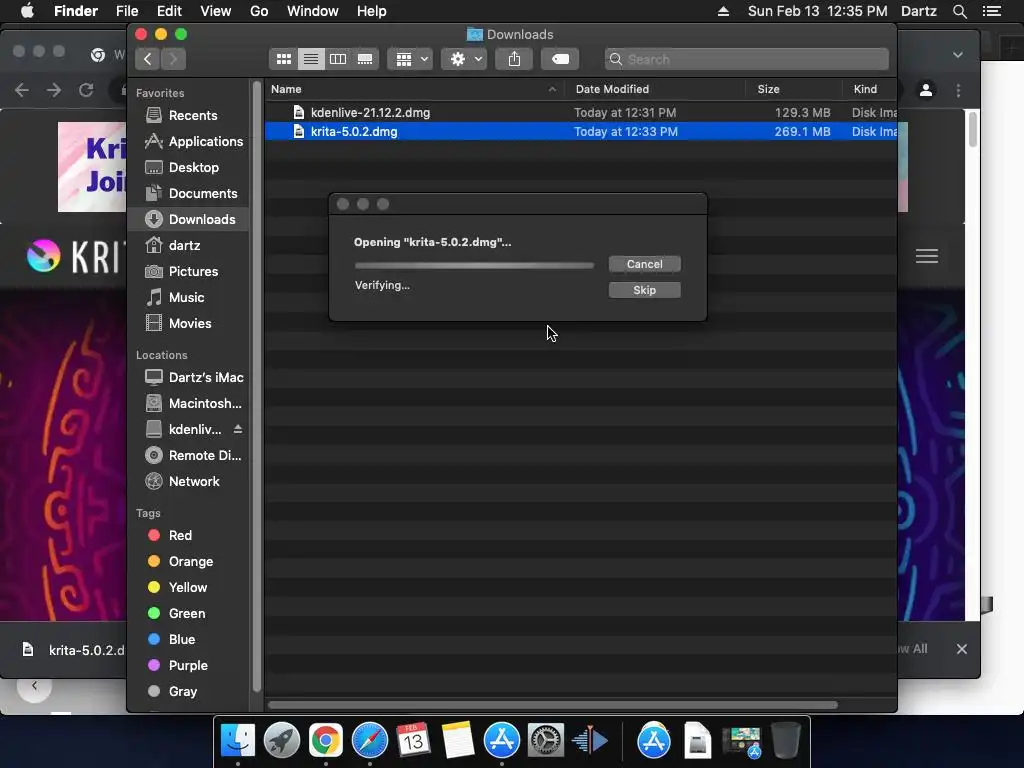The height and width of the screenshot is (768, 1024).
Task: Open Desktop in the sidebar
Action: tap(189, 168)
